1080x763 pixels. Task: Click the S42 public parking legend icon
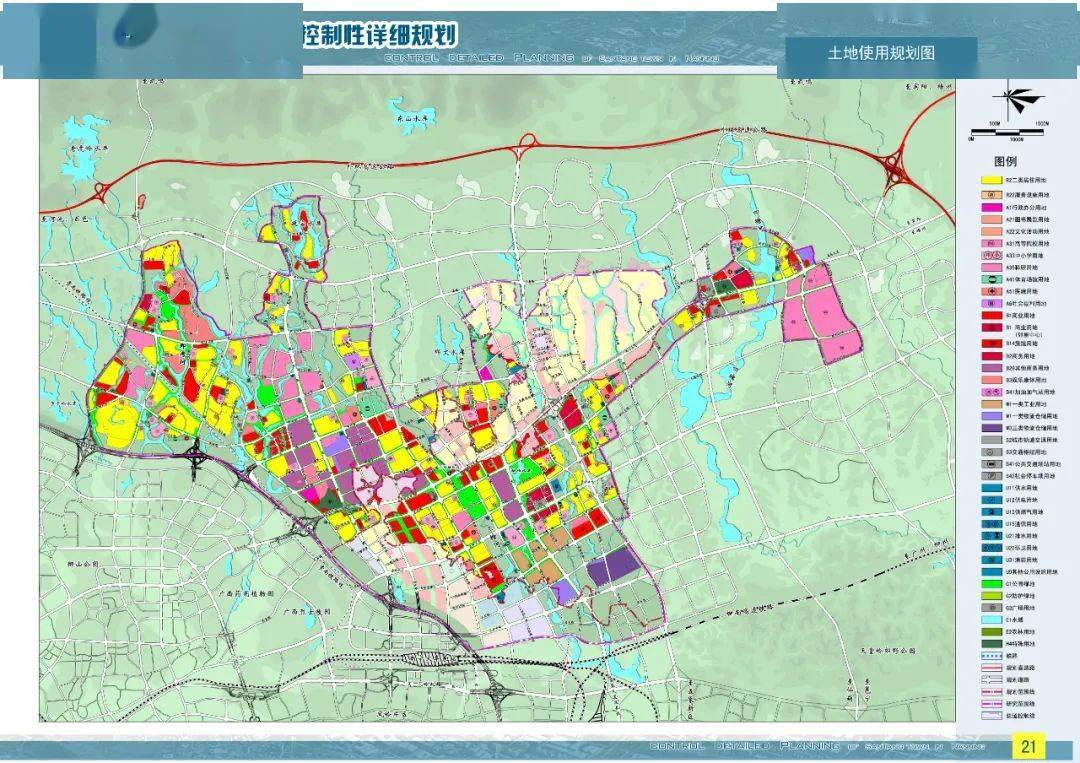(990, 475)
